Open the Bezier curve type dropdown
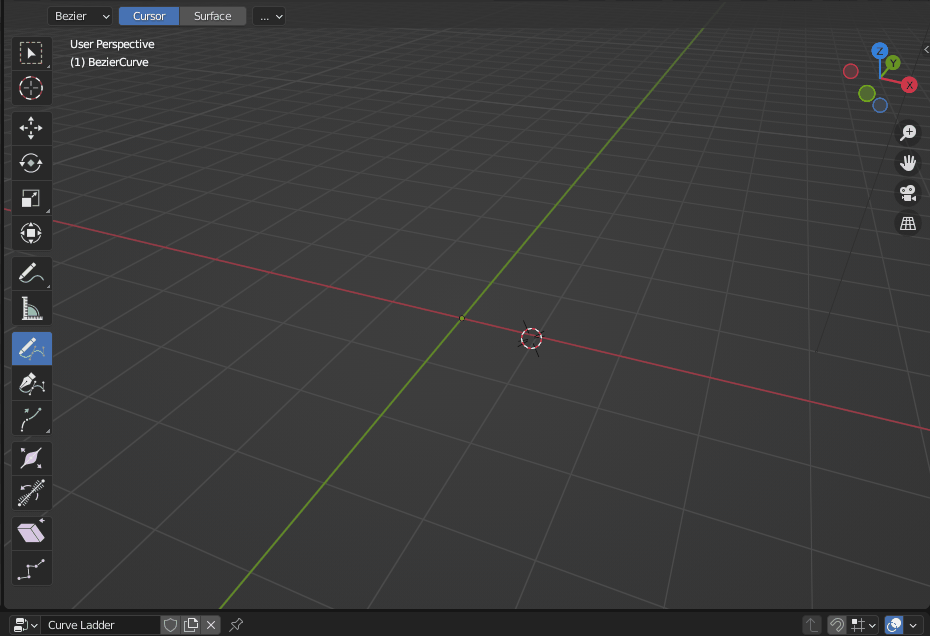930x636 pixels. (80, 16)
